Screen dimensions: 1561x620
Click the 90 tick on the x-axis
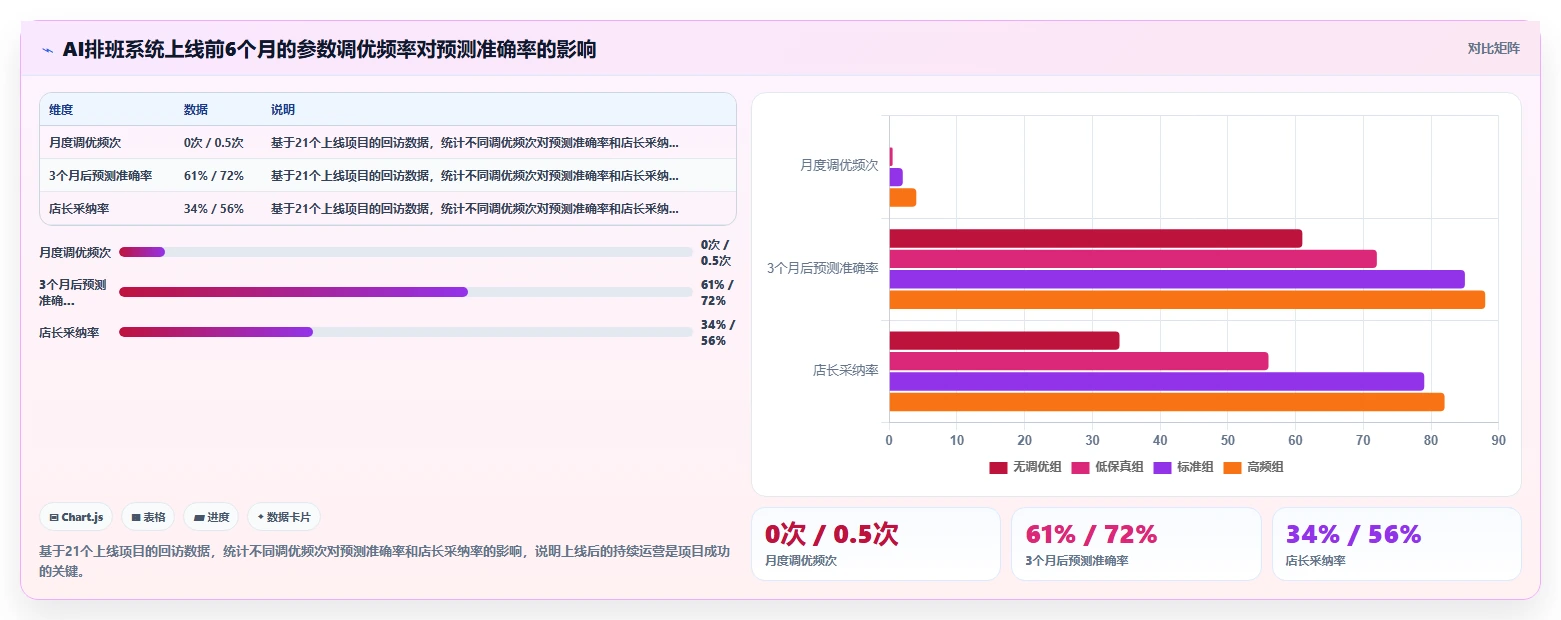point(1497,440)
